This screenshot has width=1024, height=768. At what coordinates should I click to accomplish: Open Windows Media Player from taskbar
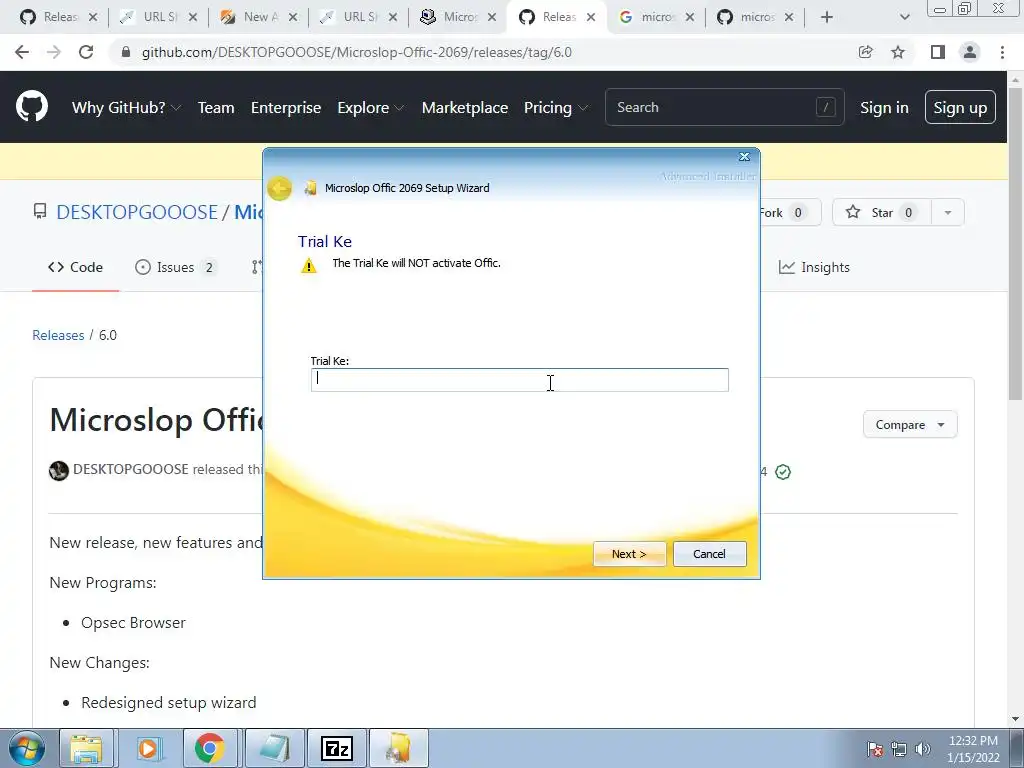coord(149,748)
